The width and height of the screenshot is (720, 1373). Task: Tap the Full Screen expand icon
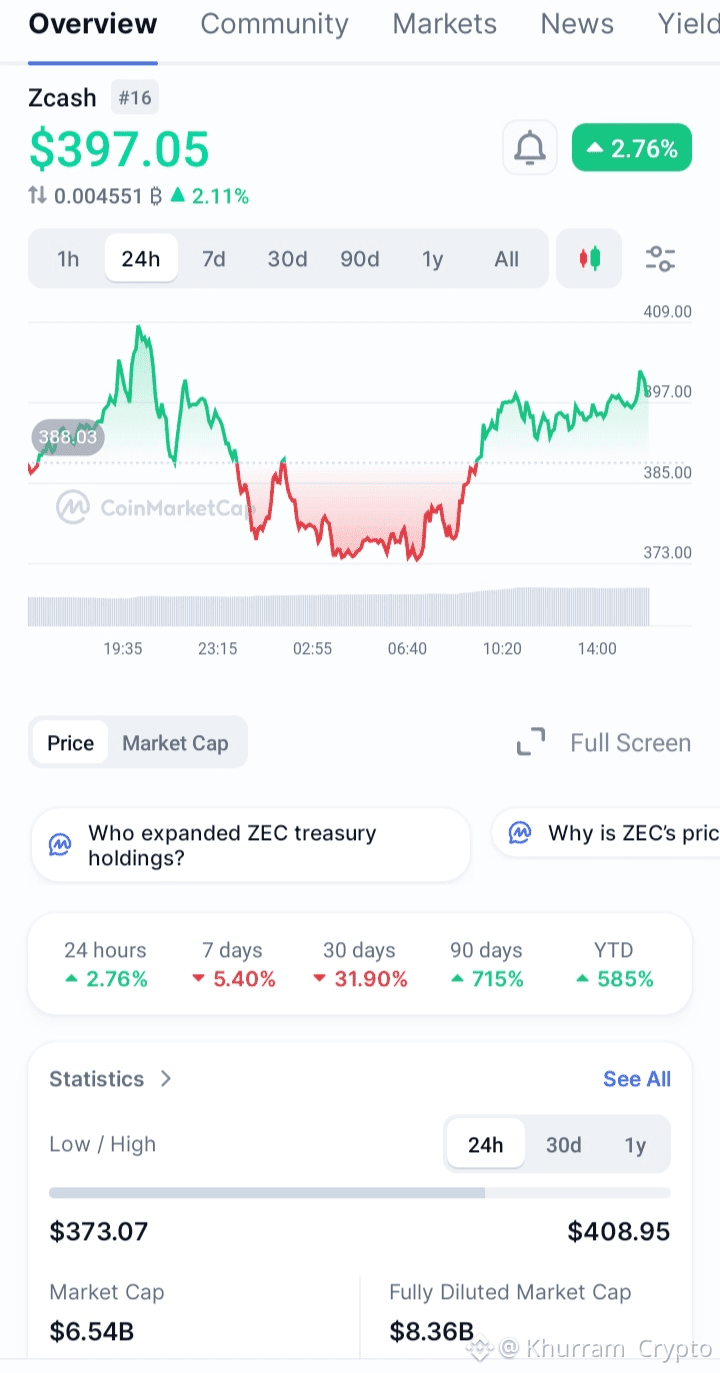(x=531, y=742)
